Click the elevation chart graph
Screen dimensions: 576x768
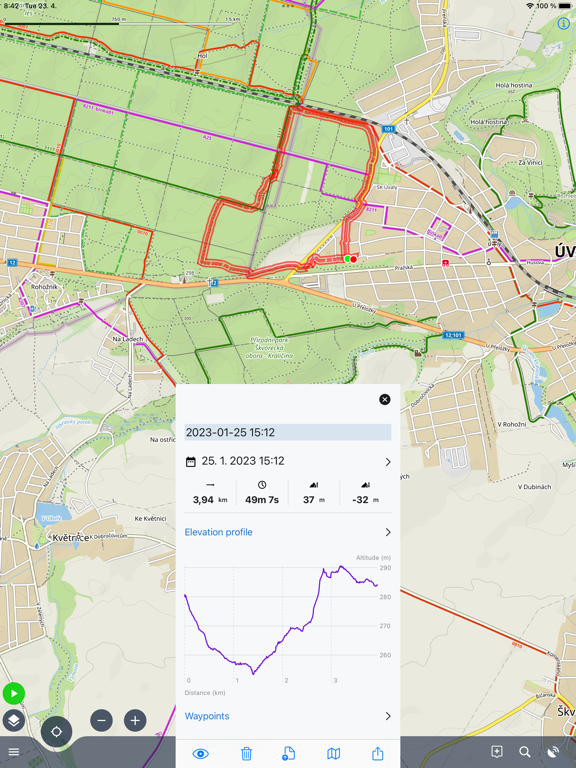pyautogui.click(x=288, y=625)
